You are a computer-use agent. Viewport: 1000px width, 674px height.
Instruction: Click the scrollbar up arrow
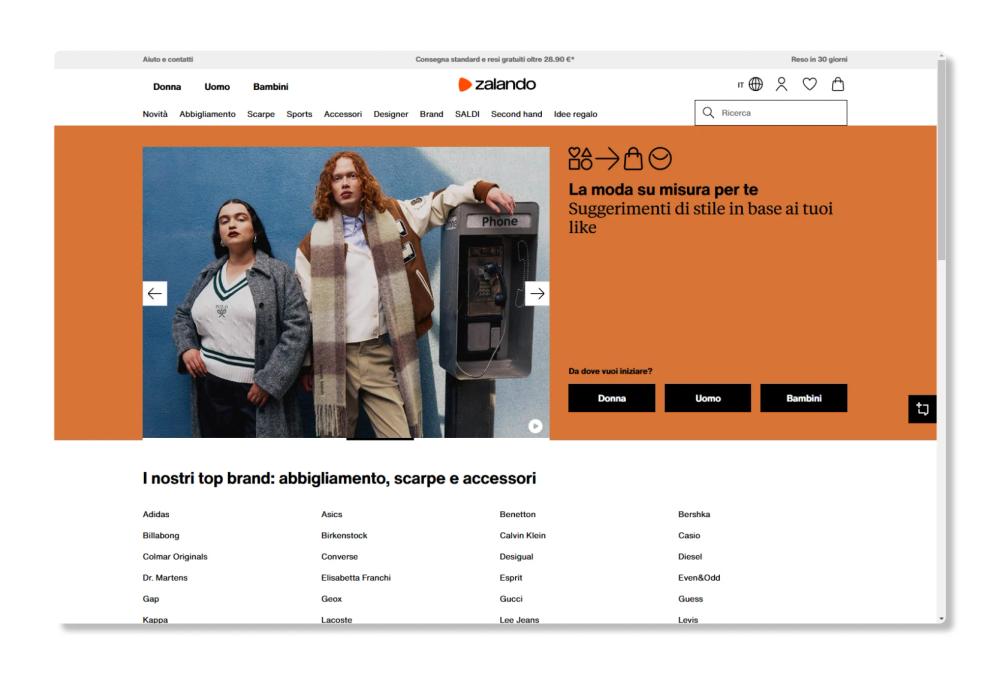click(941, 56)
